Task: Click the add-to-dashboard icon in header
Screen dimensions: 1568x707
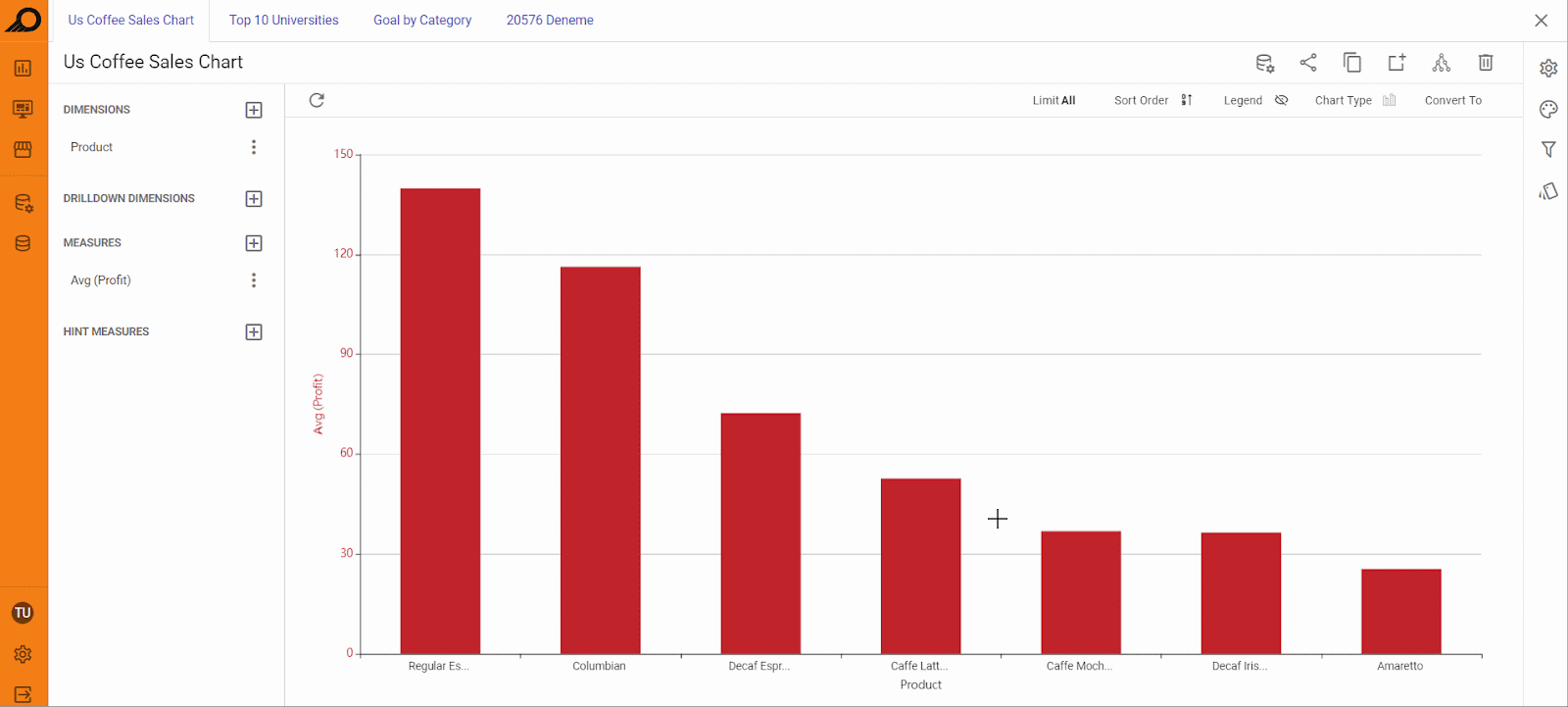Action: 1396,63
